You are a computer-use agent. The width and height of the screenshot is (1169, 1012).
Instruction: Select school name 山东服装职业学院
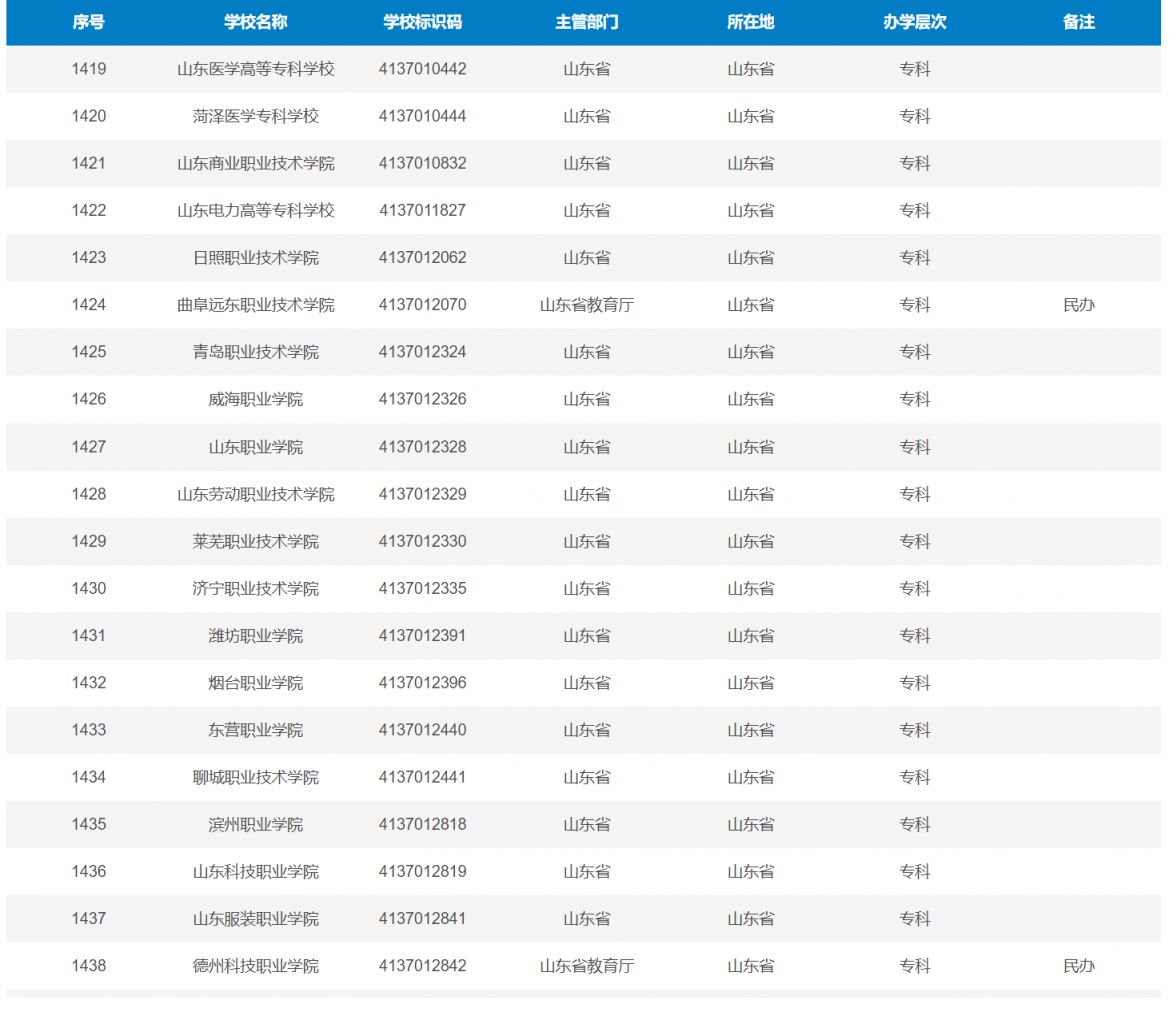pos(256,919)
